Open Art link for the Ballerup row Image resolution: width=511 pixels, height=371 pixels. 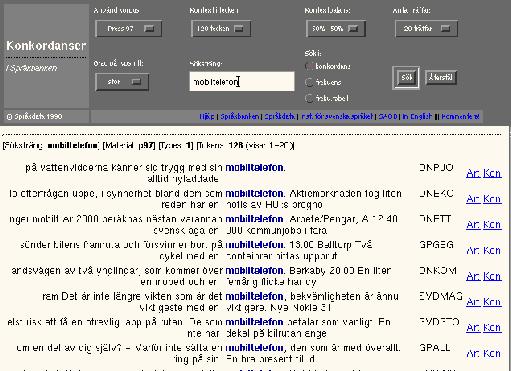tap(473, 251)
